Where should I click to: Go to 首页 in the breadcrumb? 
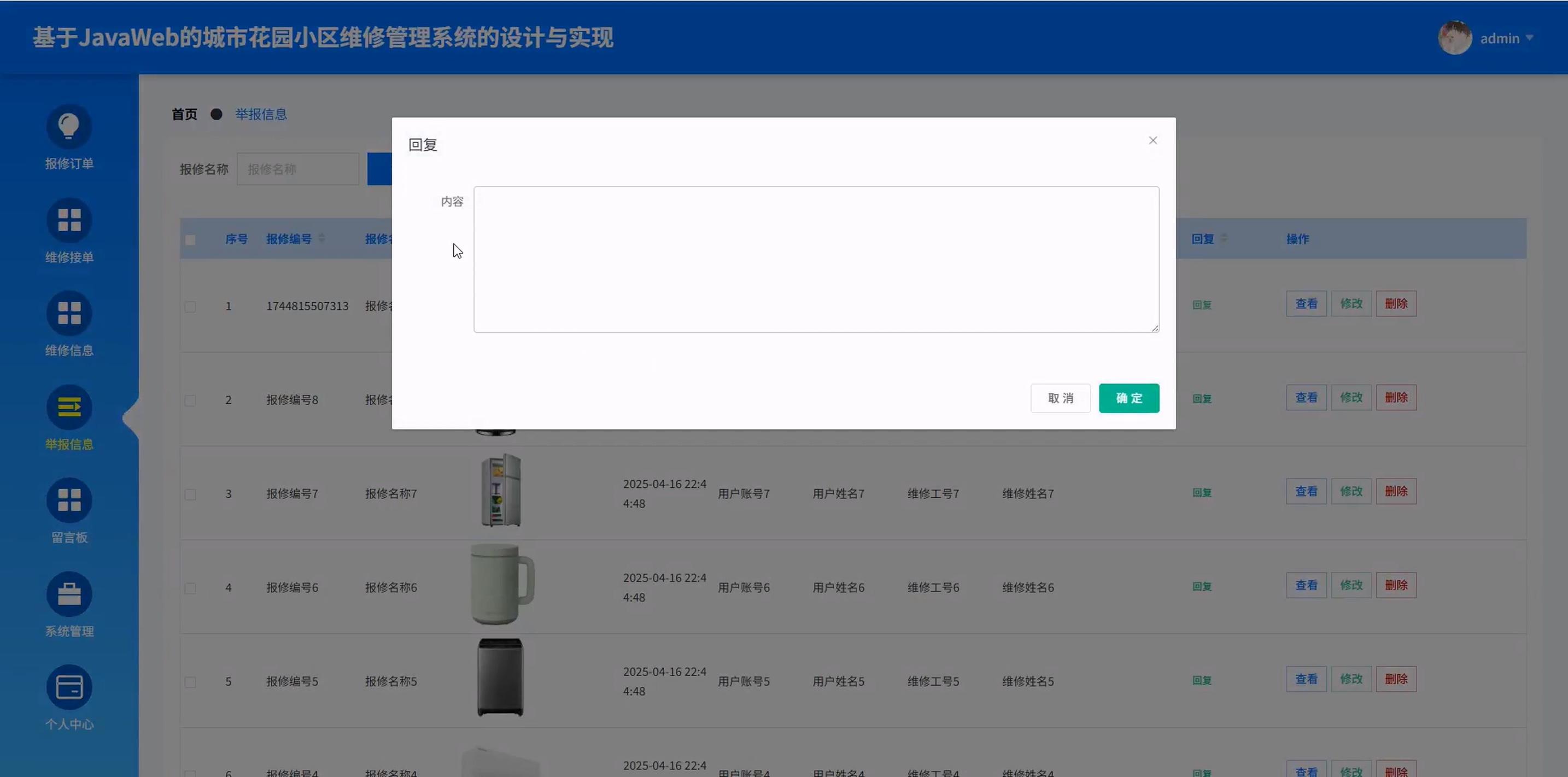click(x=184, y=114)
